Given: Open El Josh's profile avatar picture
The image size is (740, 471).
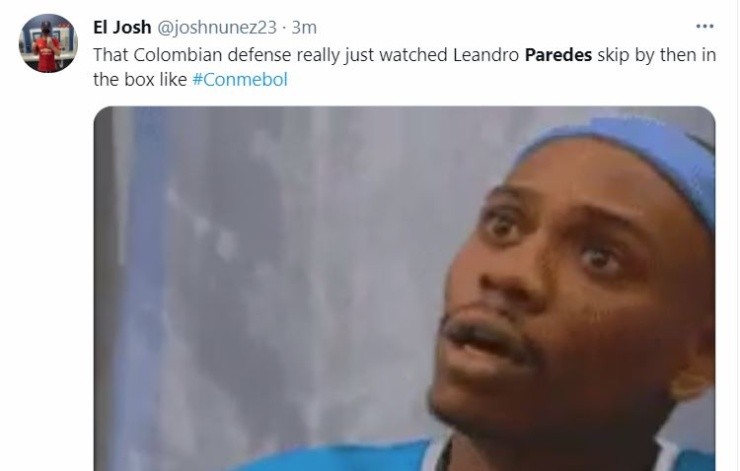Looking at the screenshot, I should tap(48, 43).
